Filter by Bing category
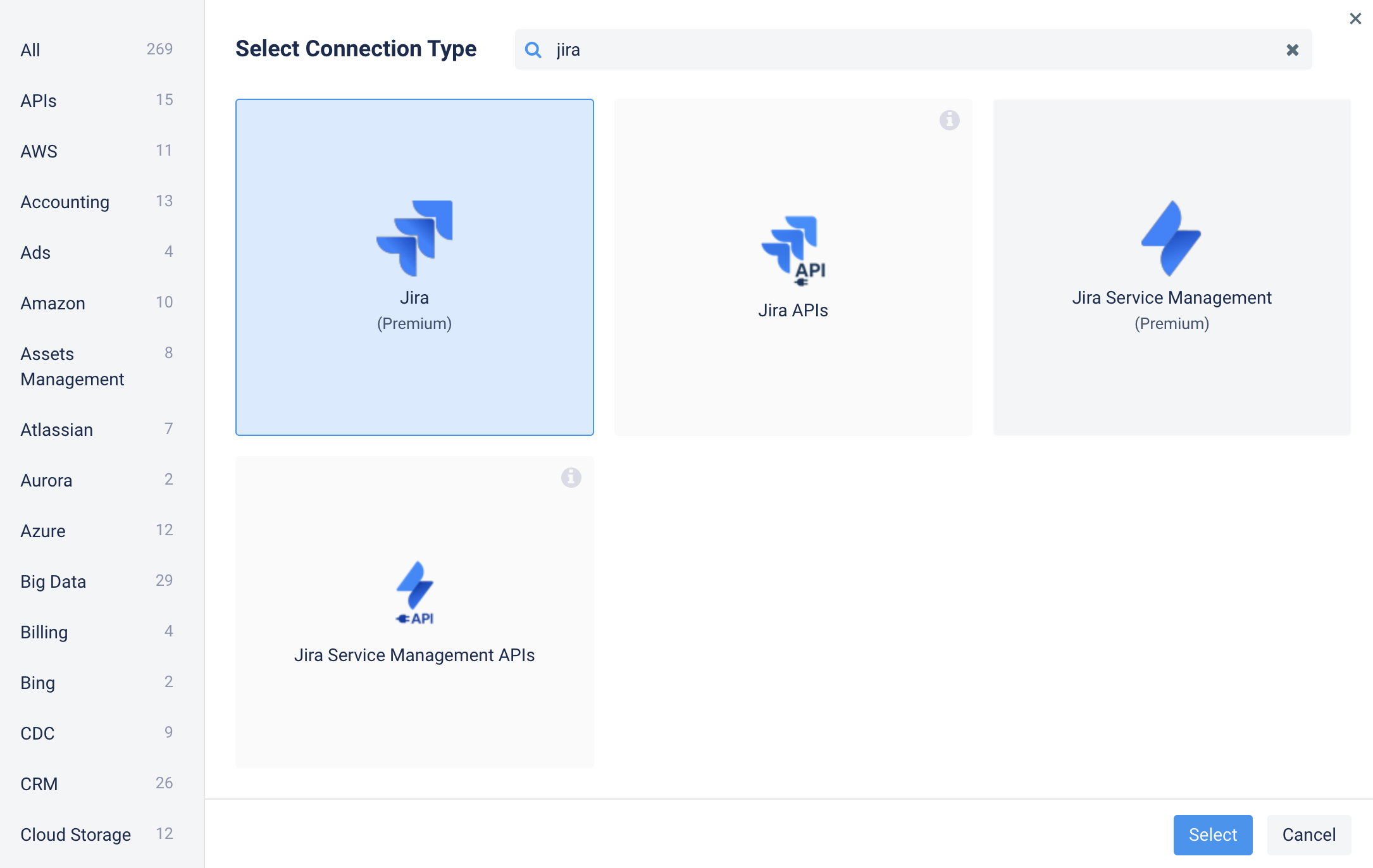The image size is (1373, 868). 96,683
